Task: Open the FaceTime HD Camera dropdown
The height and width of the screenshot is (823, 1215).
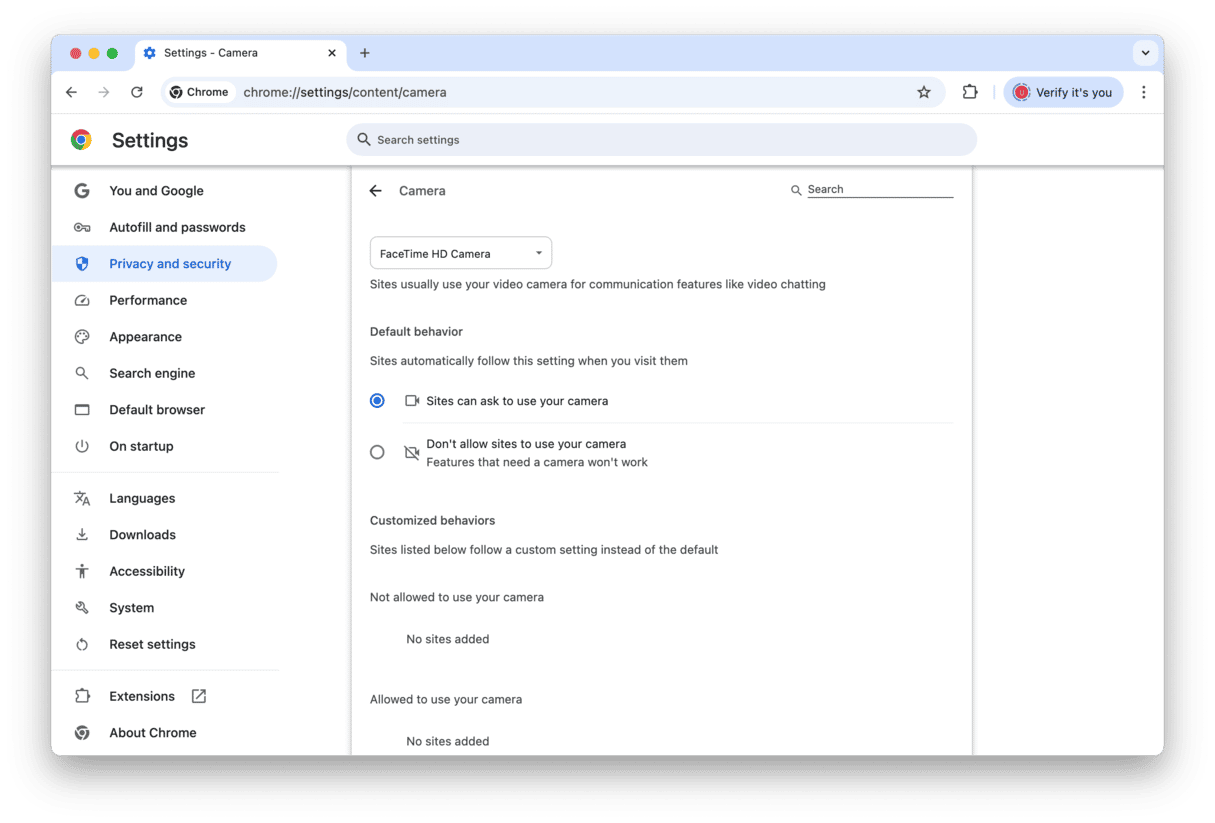Action: click(x=460, y=254)
